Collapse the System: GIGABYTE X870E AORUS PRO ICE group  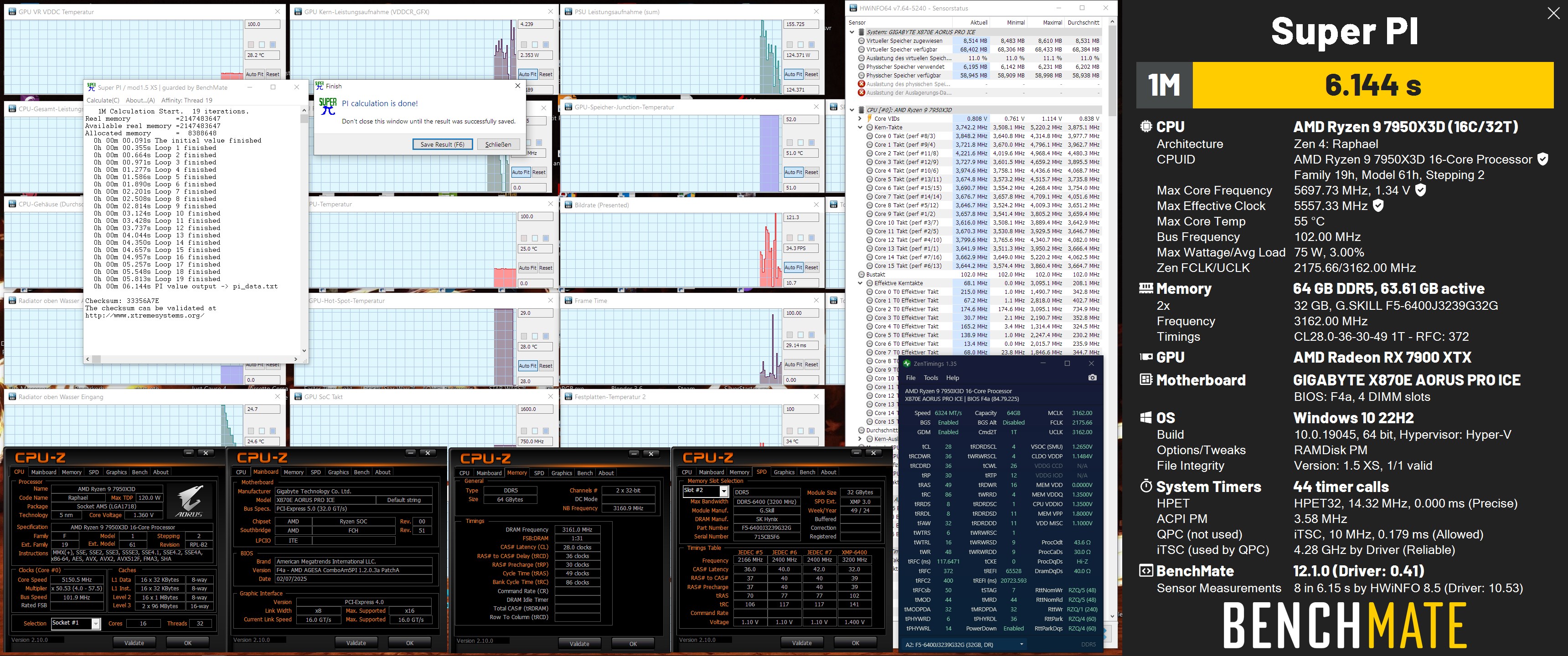point(853,32)
